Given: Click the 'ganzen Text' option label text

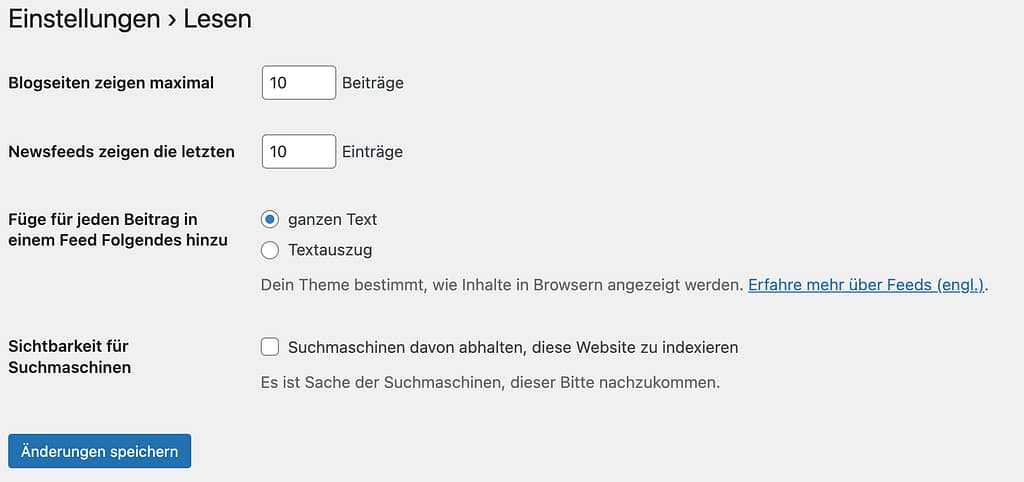Looking at the screenshot, I should click(332, 219).
